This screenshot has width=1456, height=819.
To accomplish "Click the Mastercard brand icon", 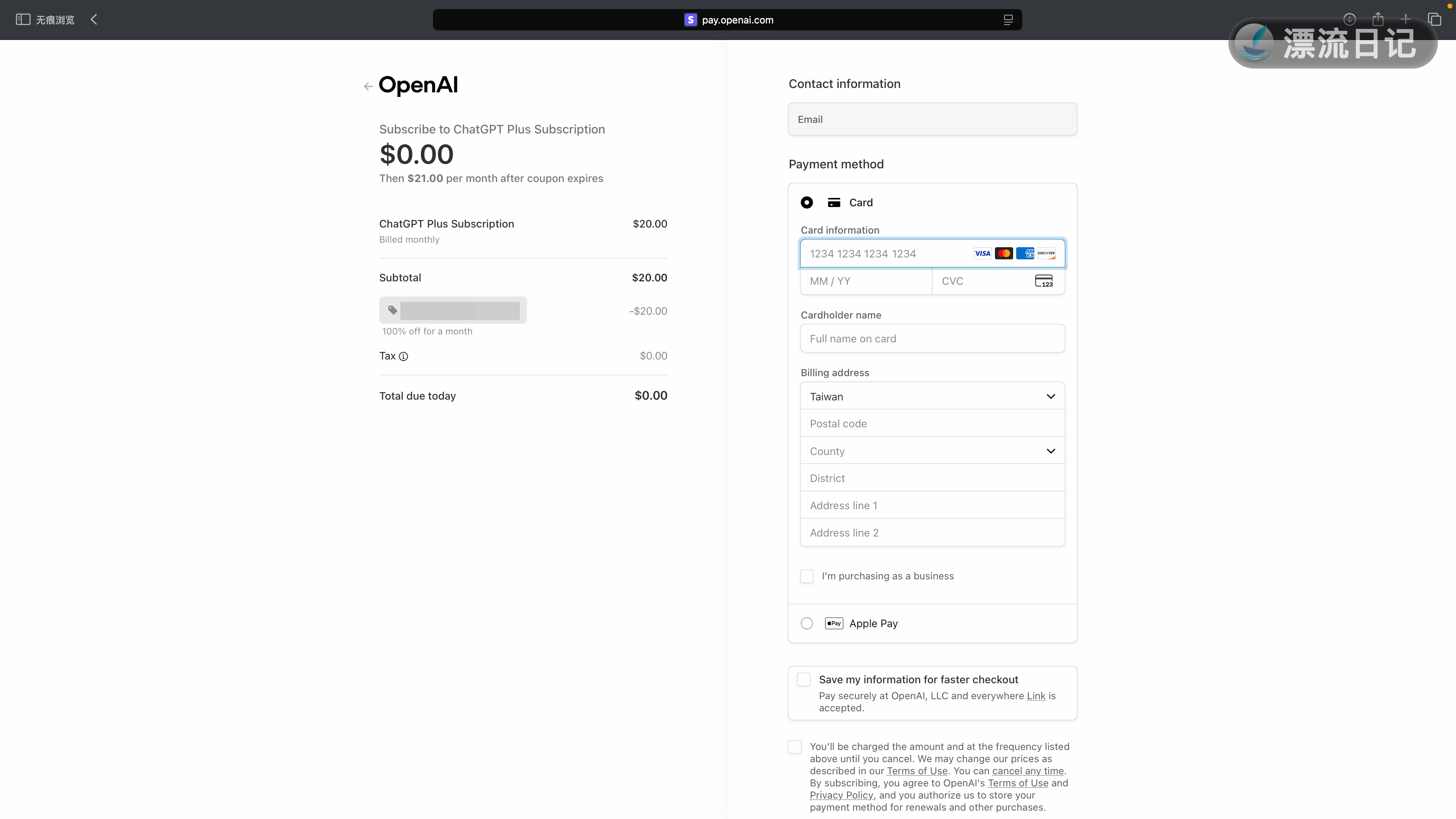I will (x=1004, y=253).
